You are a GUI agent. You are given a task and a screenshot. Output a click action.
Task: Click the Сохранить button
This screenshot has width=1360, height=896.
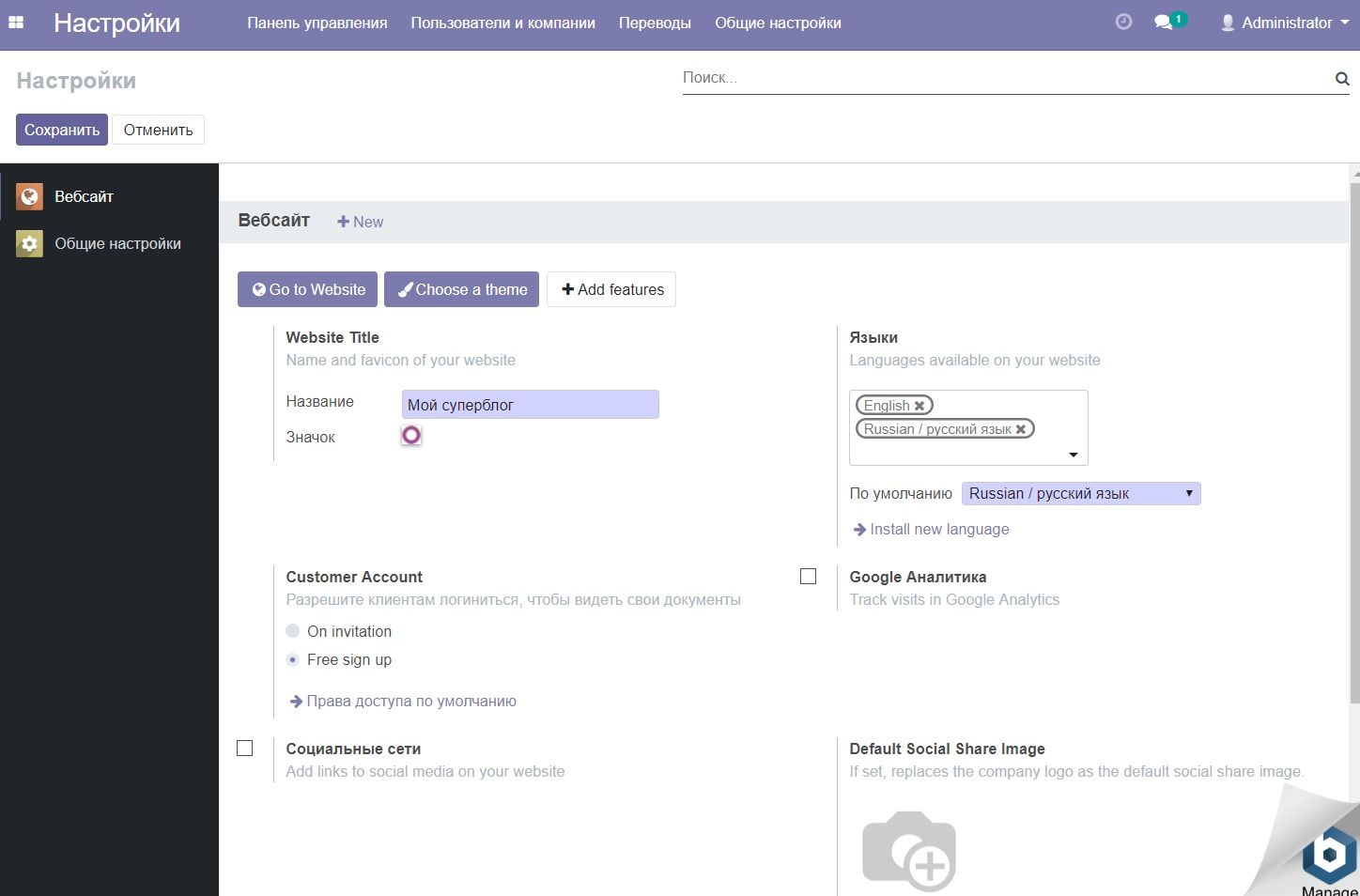61,129
